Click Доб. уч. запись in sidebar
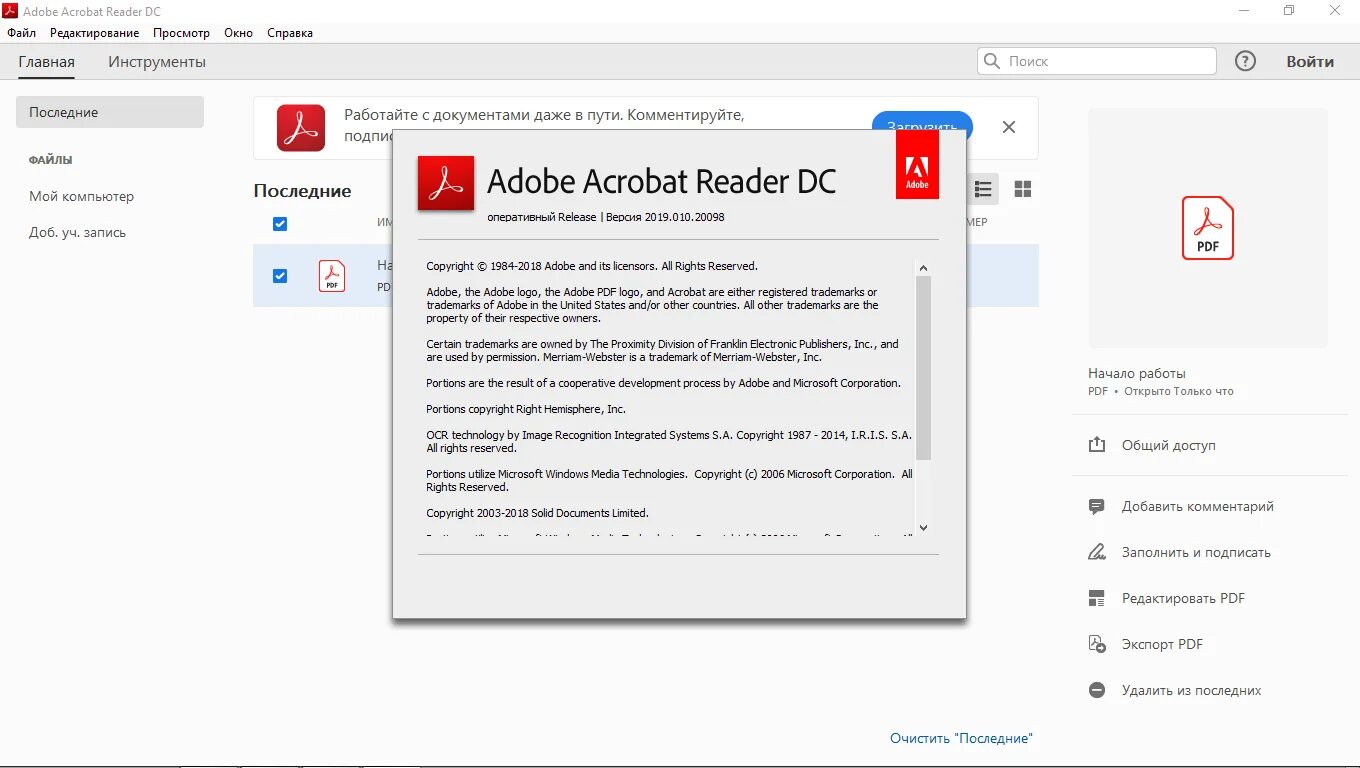 [x=77, y=232]
